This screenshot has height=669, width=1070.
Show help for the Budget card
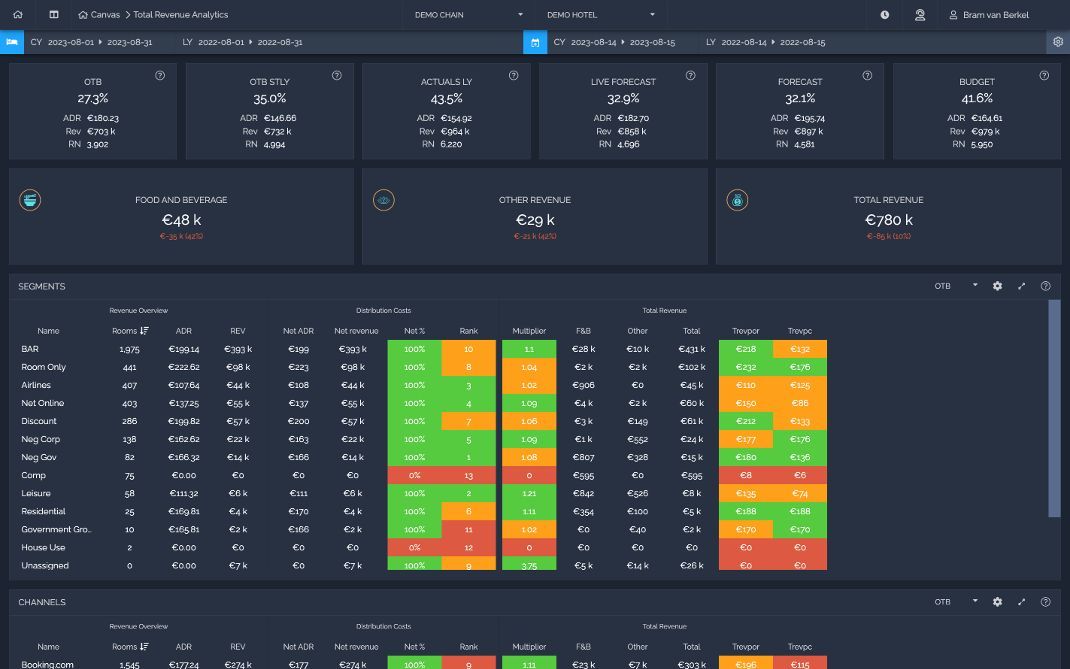pyautogui.click(x=1044, y=76)
